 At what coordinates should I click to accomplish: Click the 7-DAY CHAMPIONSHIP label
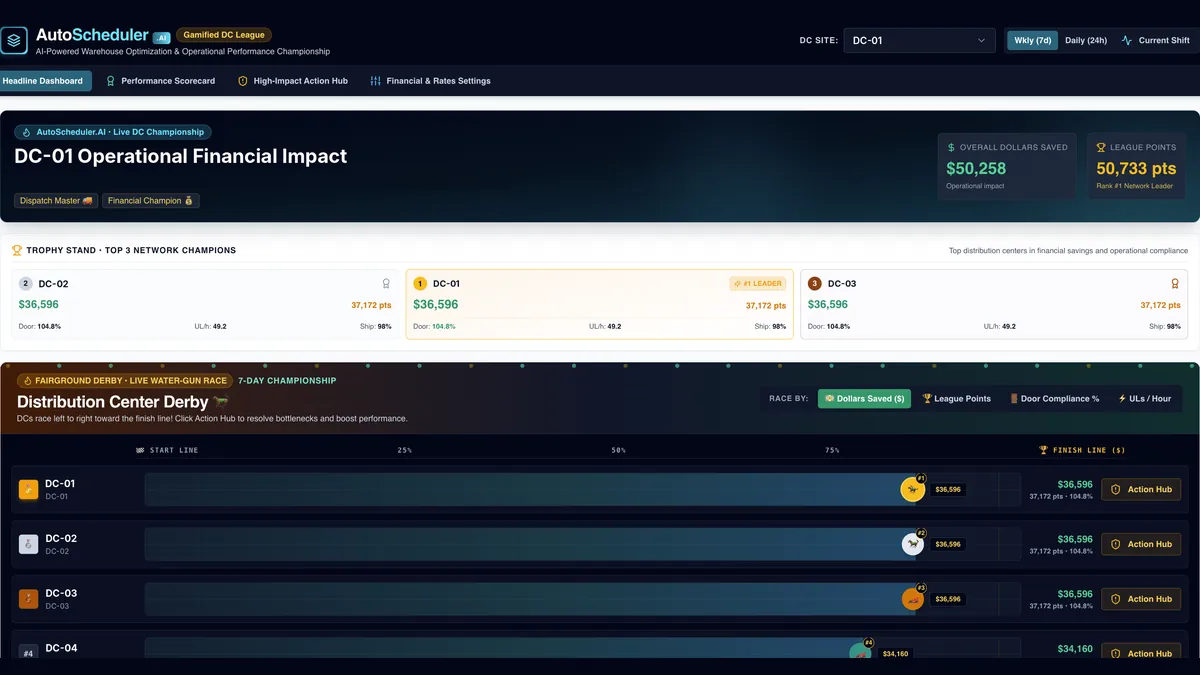287,381
